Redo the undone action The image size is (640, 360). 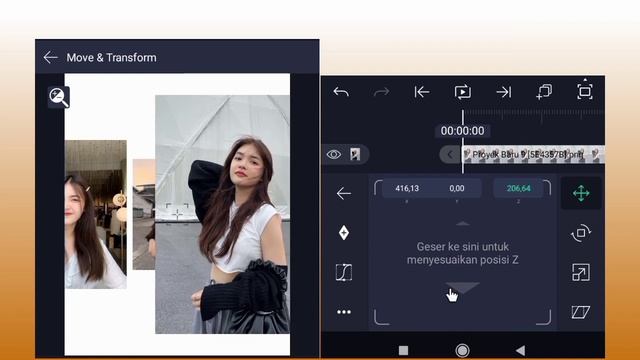click(x=381, y=92)
